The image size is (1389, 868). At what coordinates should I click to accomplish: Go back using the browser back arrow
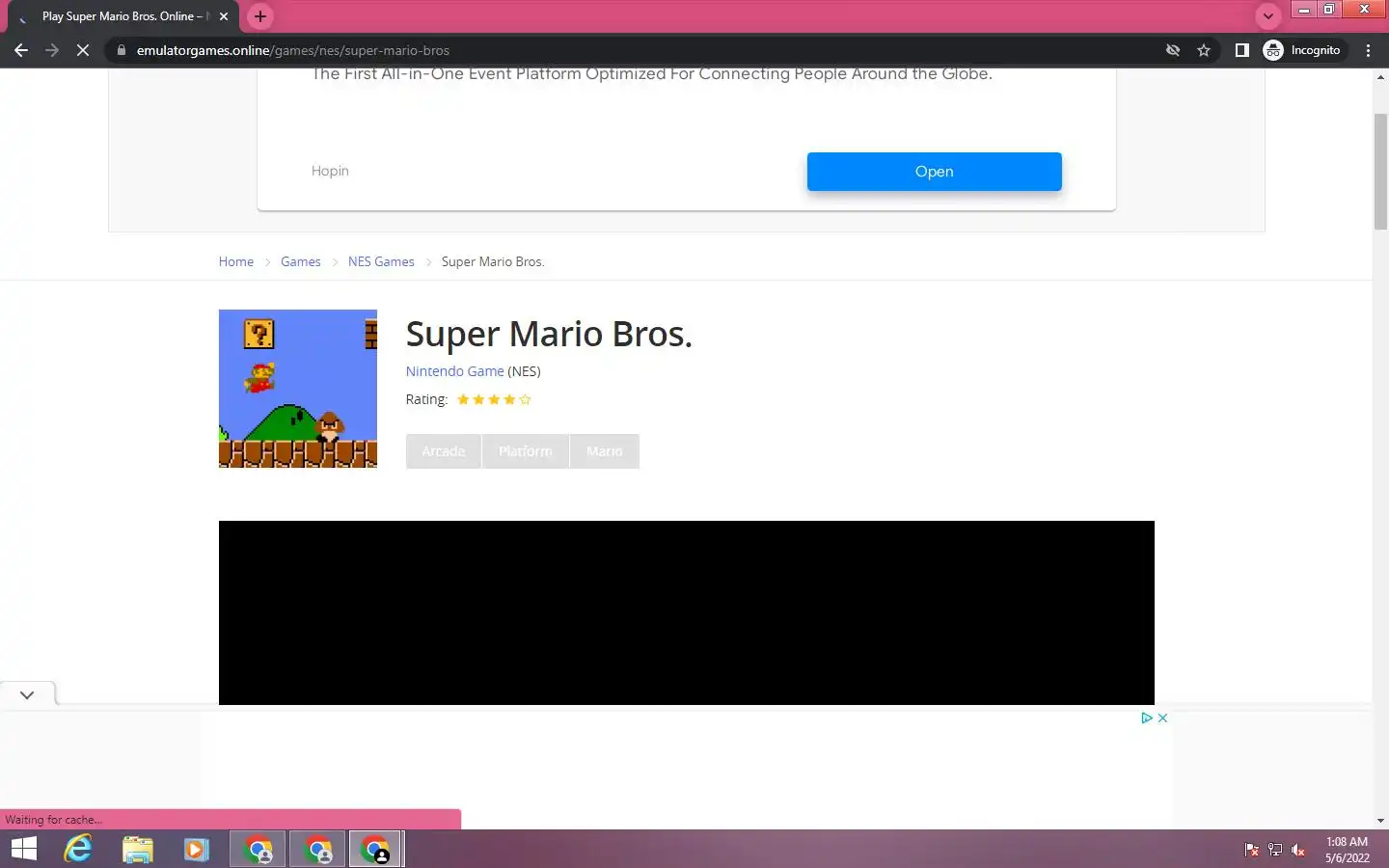[x=21, y=50]
